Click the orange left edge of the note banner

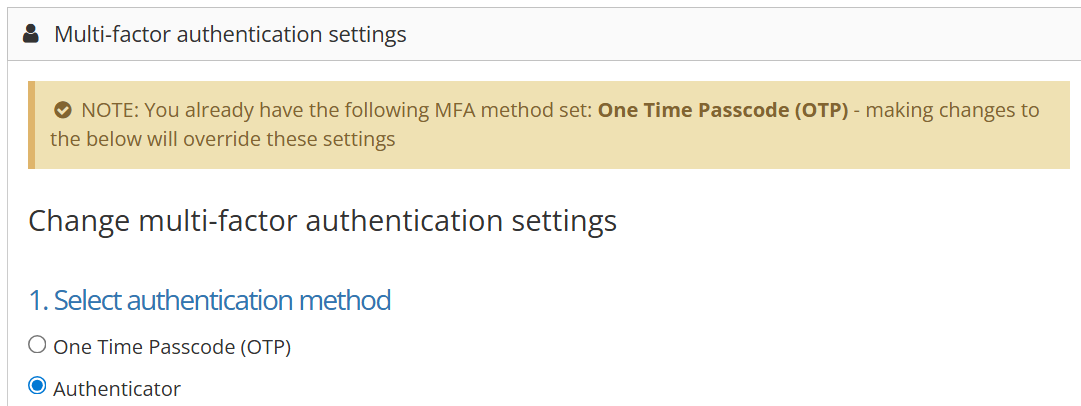click(x=32, y=125)
